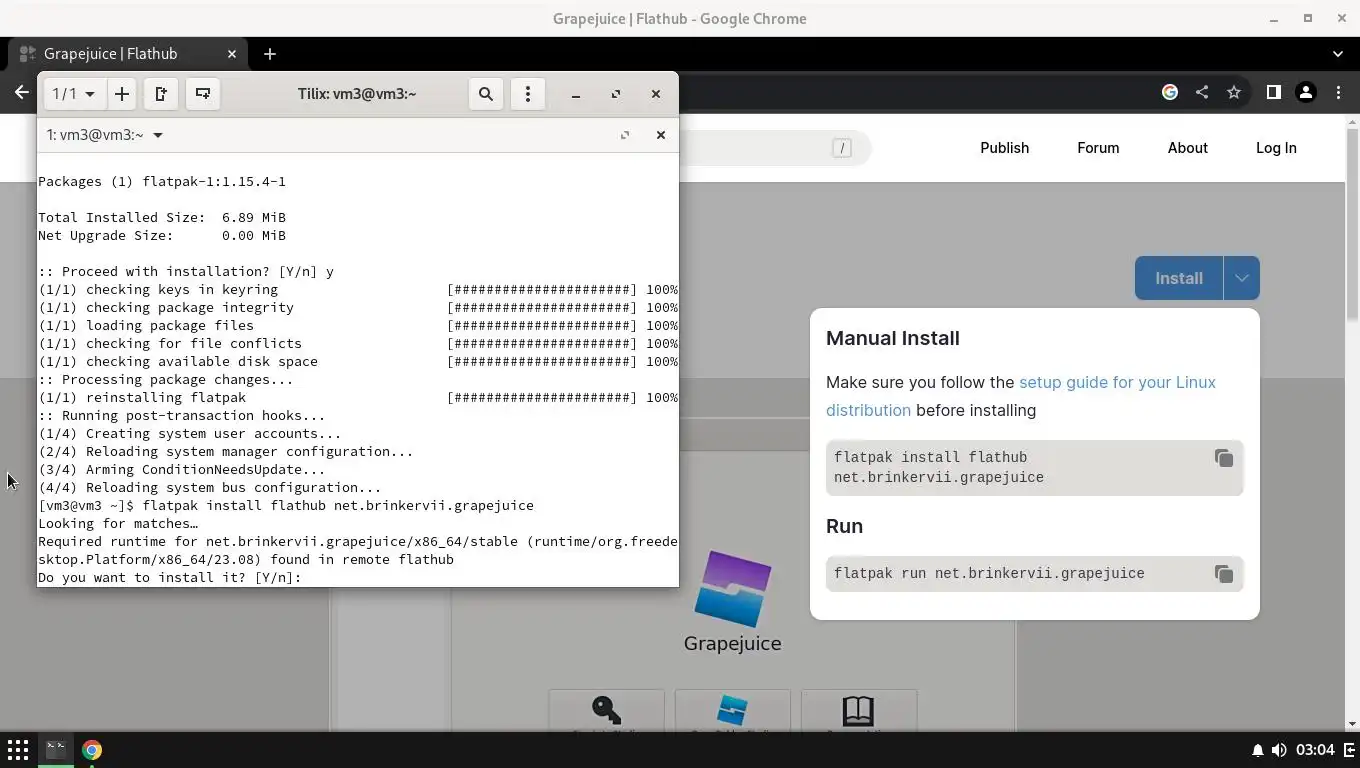This screenshot has width=1360, height=768.
Task: Click the 'Looking for matches…' terminal line
Action: click(x=118, y=524)
